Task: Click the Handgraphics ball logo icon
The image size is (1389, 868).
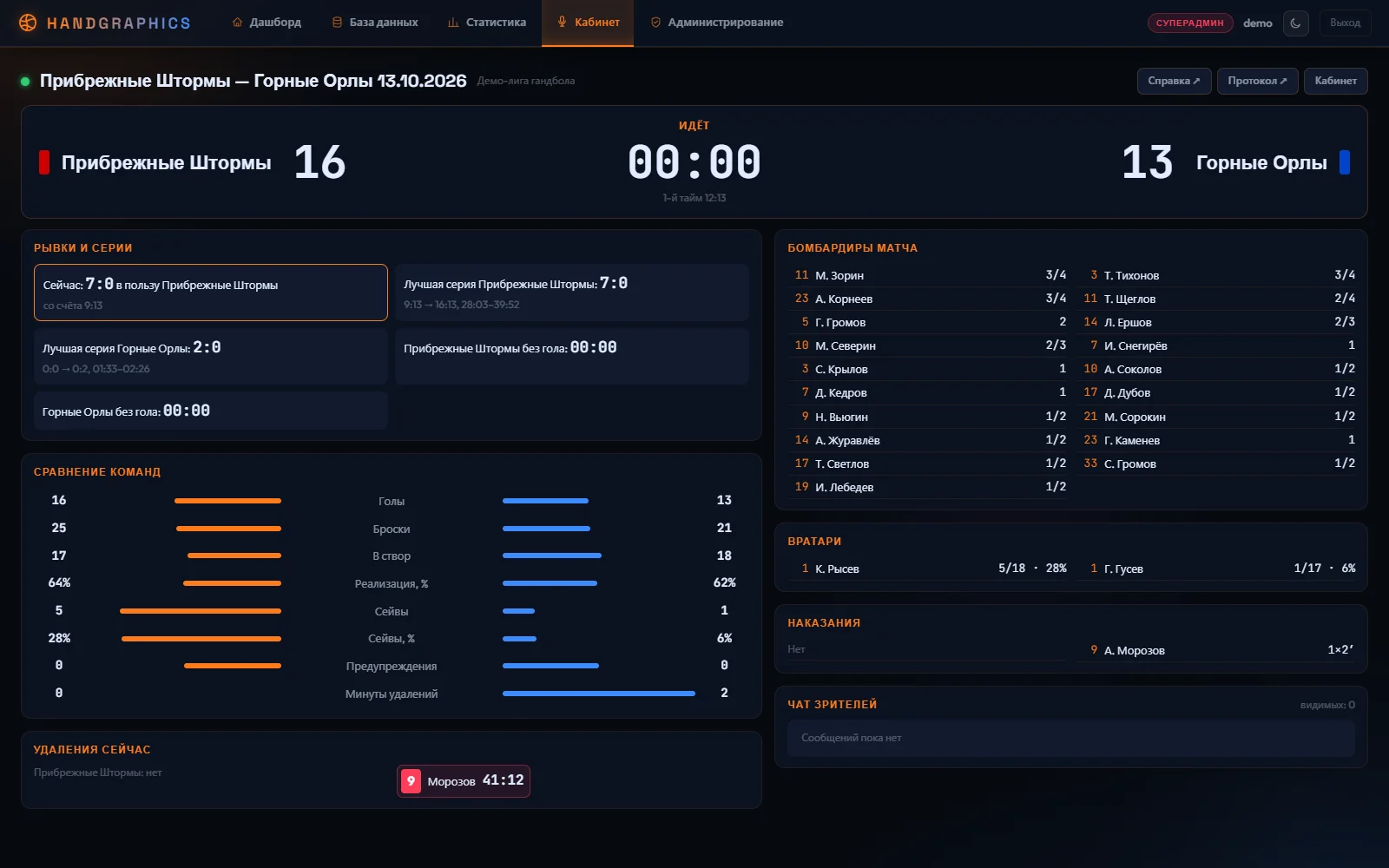Action: tap(28, 23)
